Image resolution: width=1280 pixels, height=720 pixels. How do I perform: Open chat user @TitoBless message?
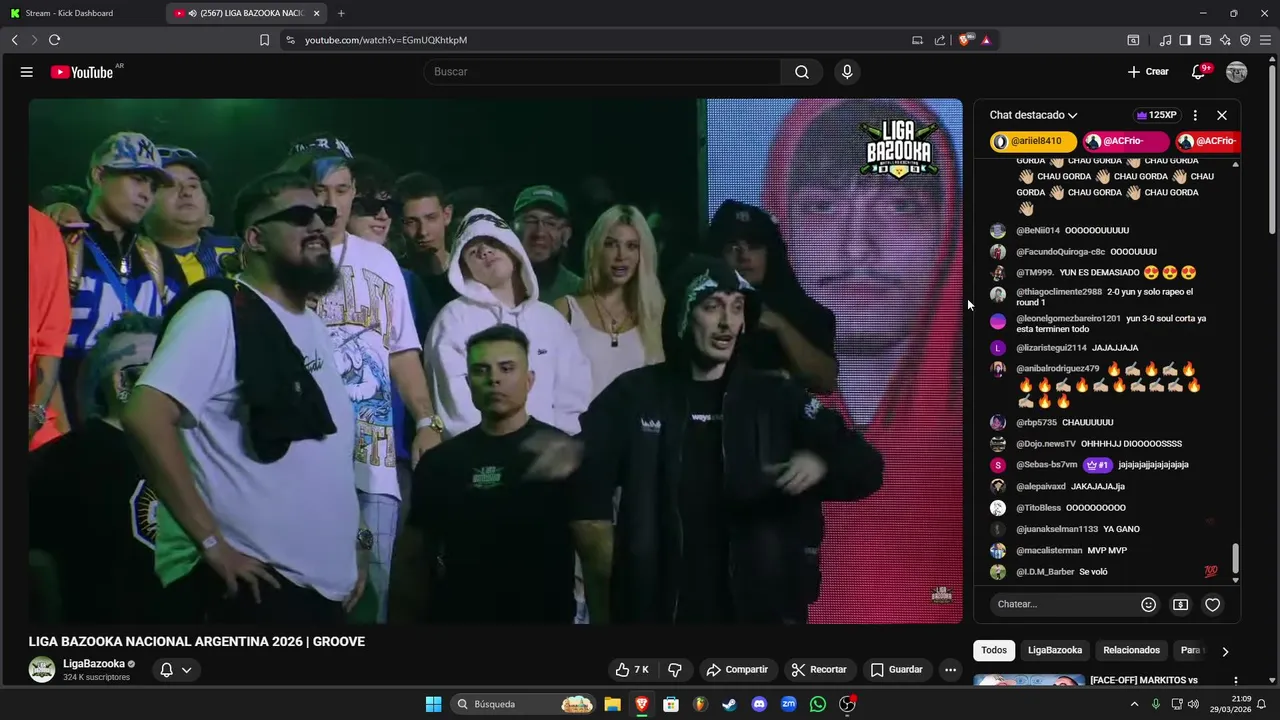[1071, 508]
